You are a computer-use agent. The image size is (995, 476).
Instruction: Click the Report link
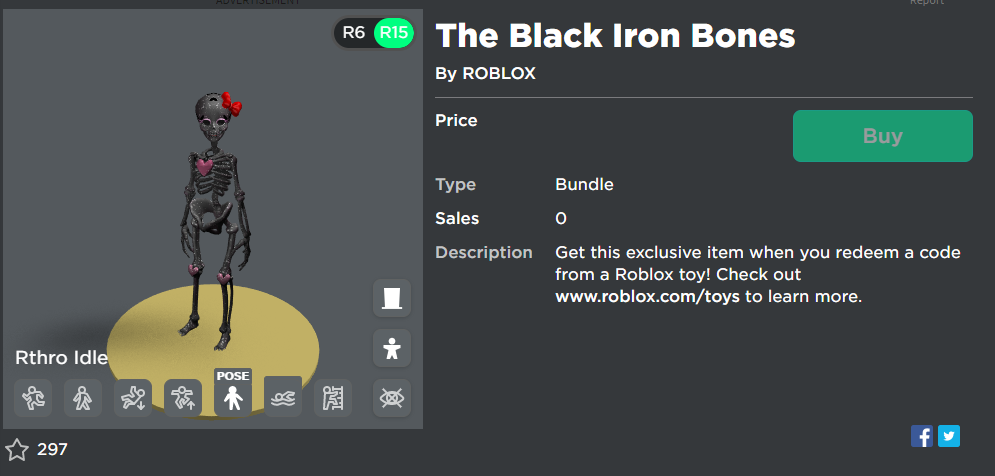pos(926,2)
